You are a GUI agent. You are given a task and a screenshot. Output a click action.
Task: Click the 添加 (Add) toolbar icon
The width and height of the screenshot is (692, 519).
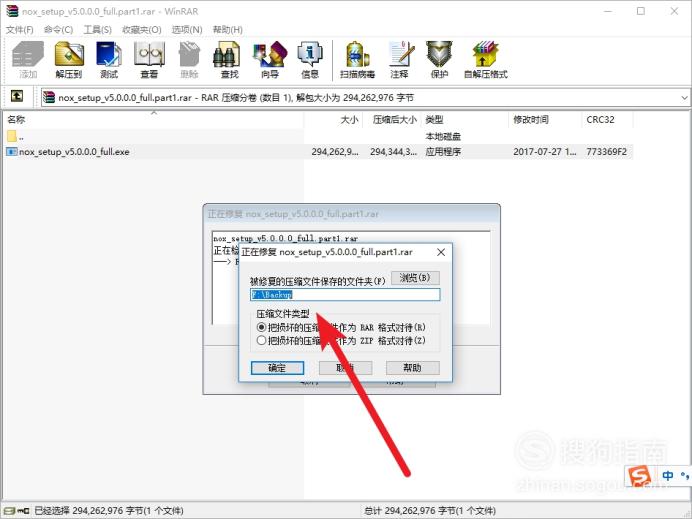tap(28, 60)
